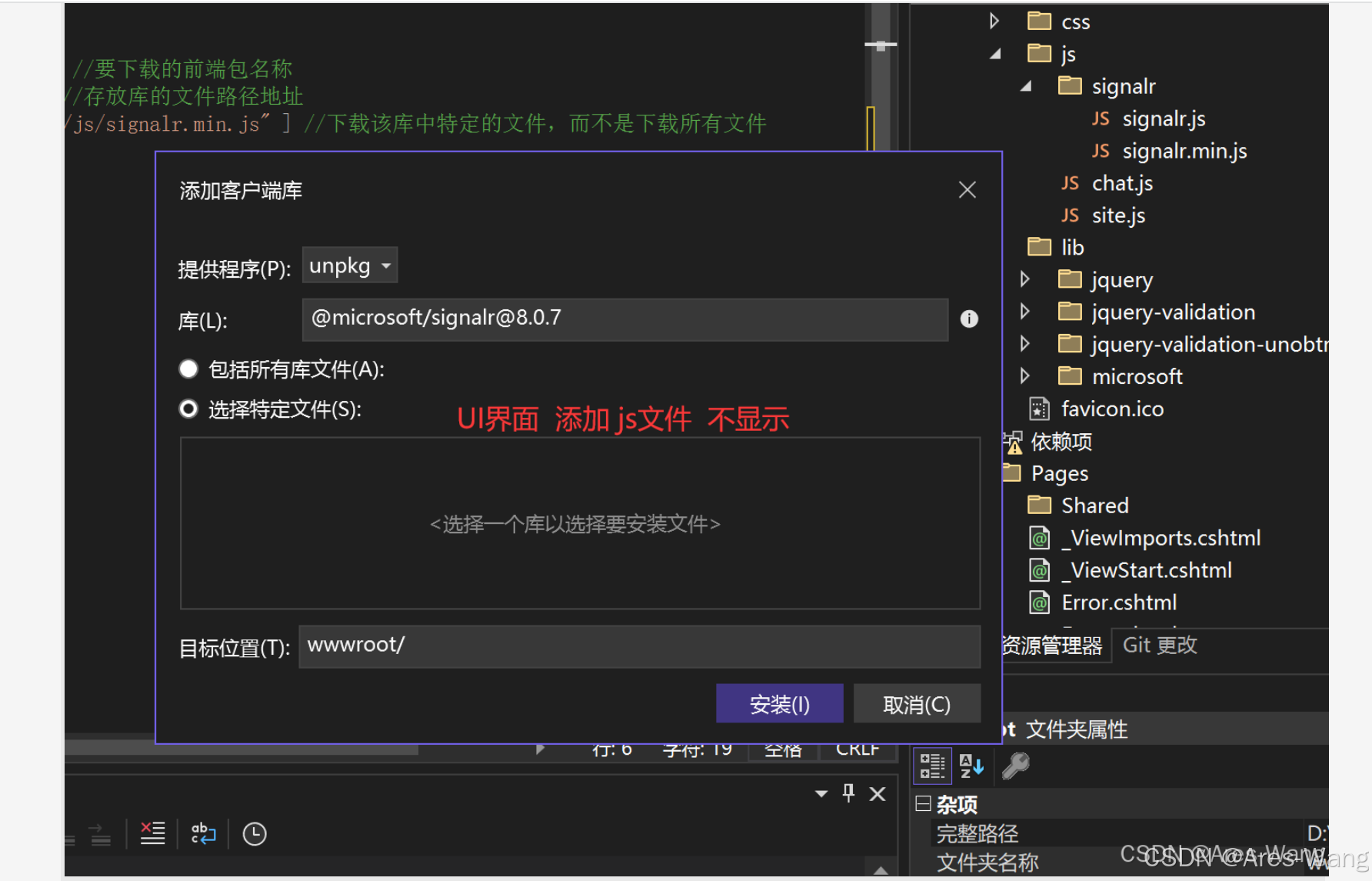Image resolution: width=1372 pixels, height=881 pixels.
Task: Select the 包括所有库文件 radio option
Action: click(x=188, y=369)
